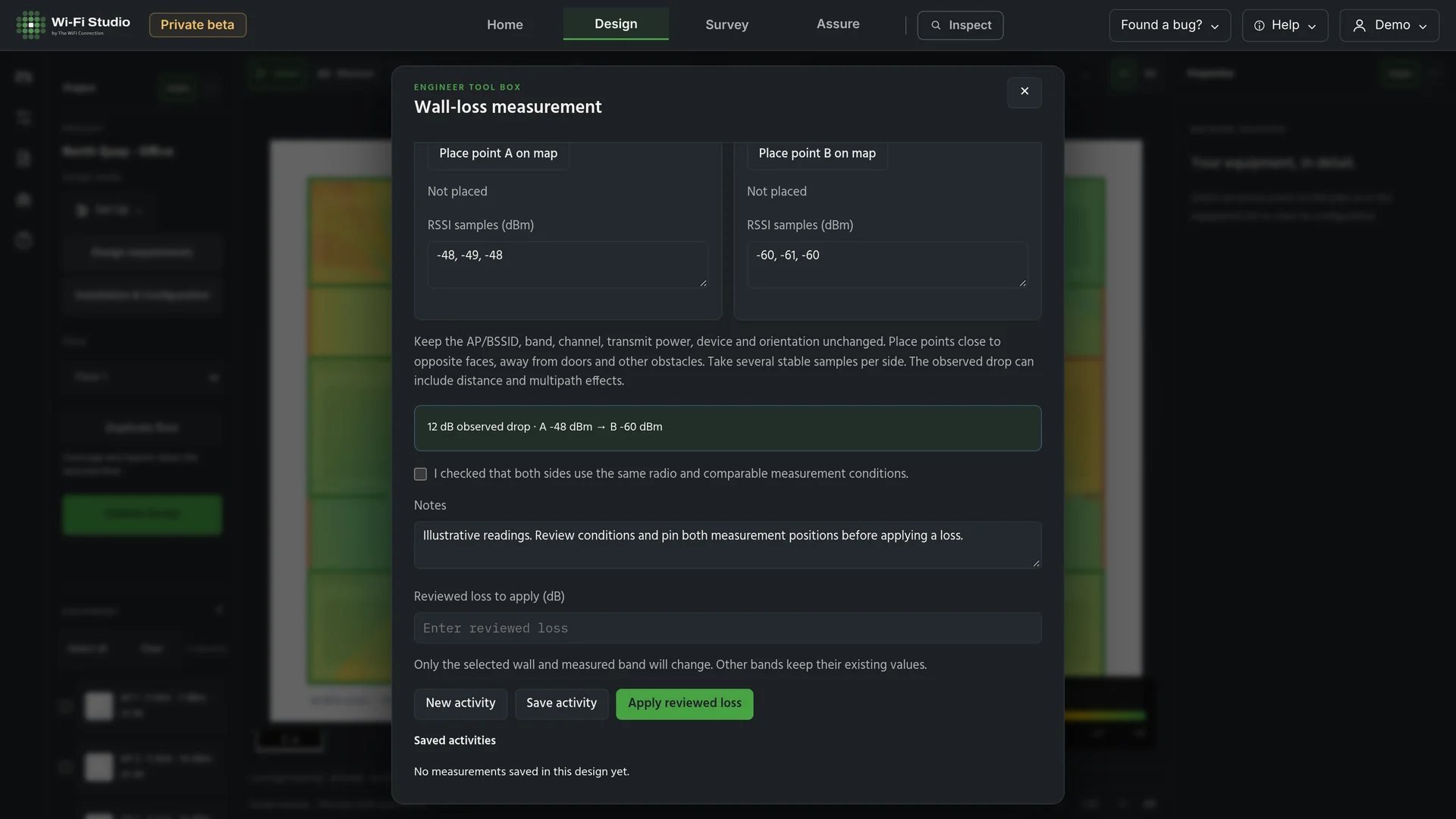The image size is (1456, 819).
Task: Click the Help info icon
Action: [x=1259, y=26]
